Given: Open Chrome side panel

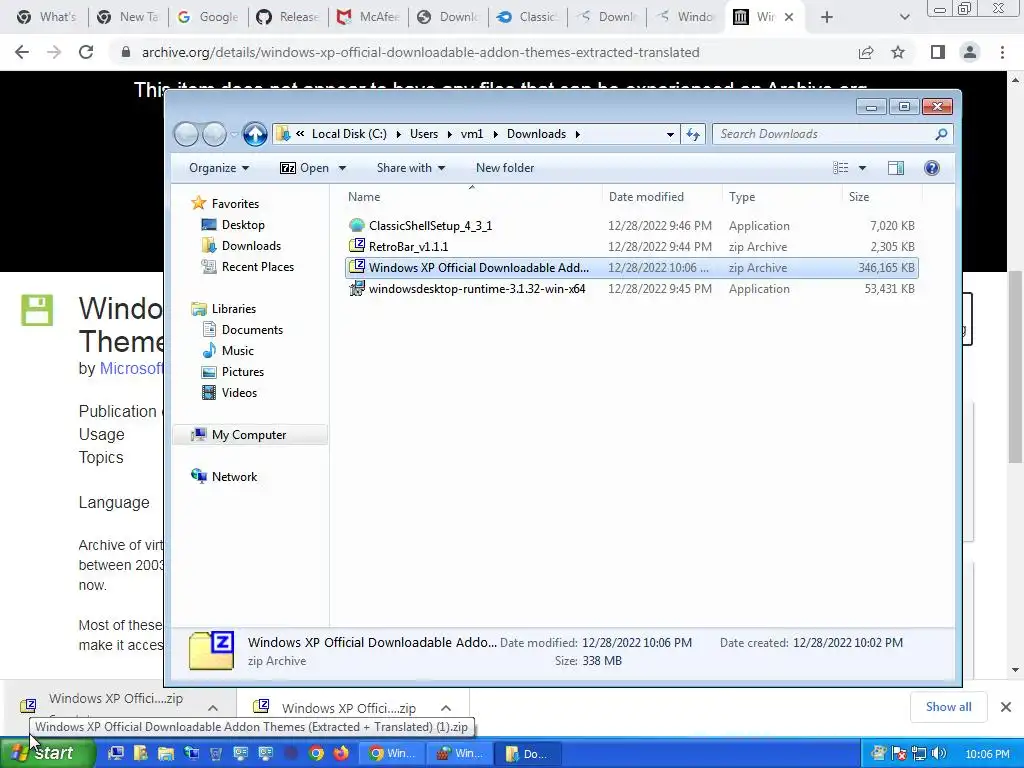Looking at the screenshot, I should tap(938, 52).
